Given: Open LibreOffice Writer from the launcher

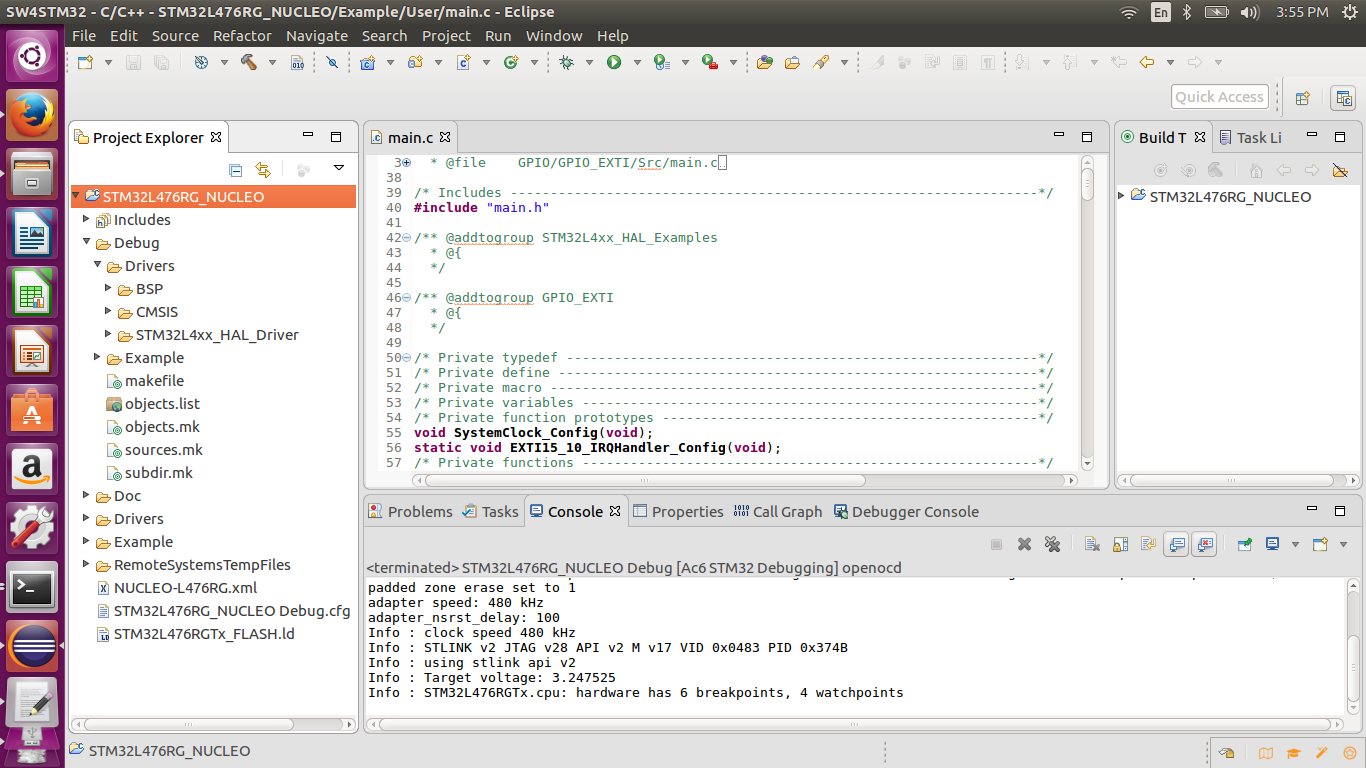Looking at the screenshot, I should [32, 233].
